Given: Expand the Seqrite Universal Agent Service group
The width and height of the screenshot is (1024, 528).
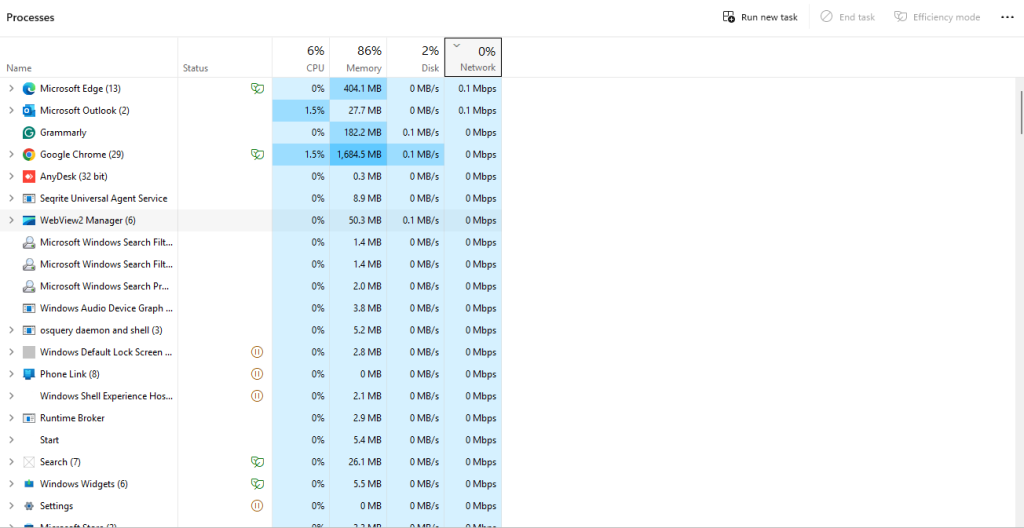Looking at the screenshot, I should (10, 199).
